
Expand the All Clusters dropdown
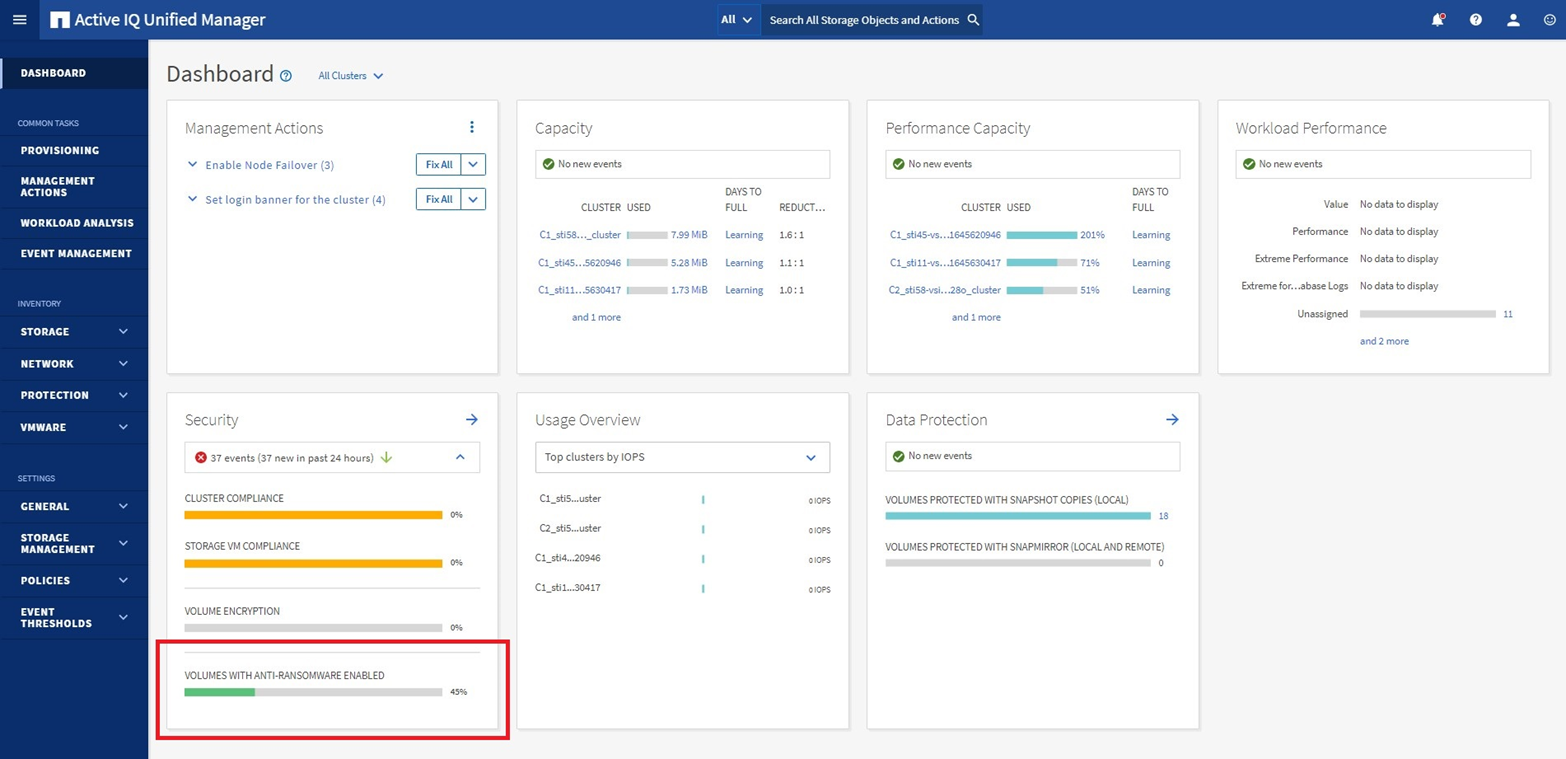350,76
